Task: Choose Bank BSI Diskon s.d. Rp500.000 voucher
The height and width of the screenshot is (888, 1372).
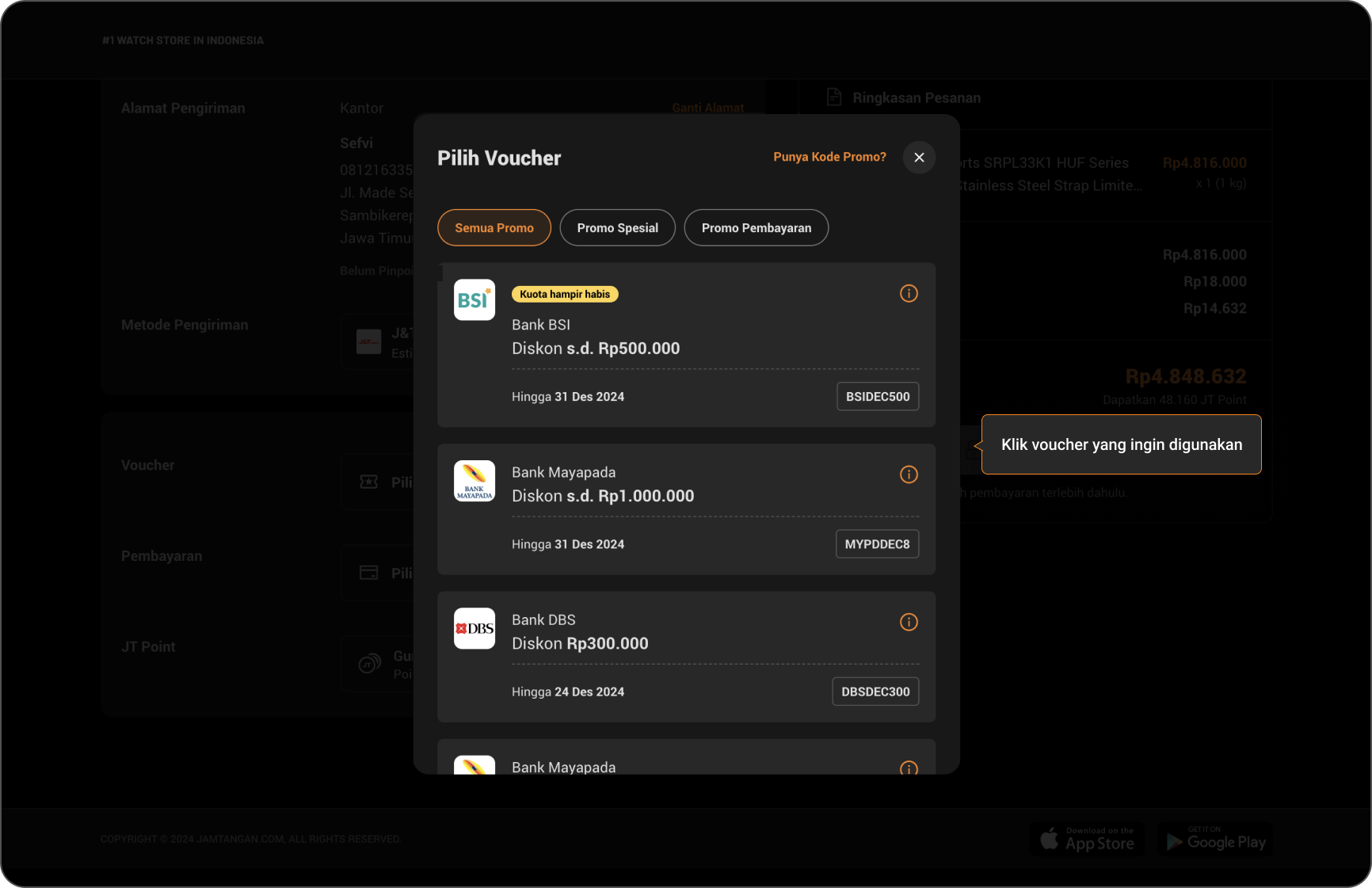Action: (x=686, y=345)
